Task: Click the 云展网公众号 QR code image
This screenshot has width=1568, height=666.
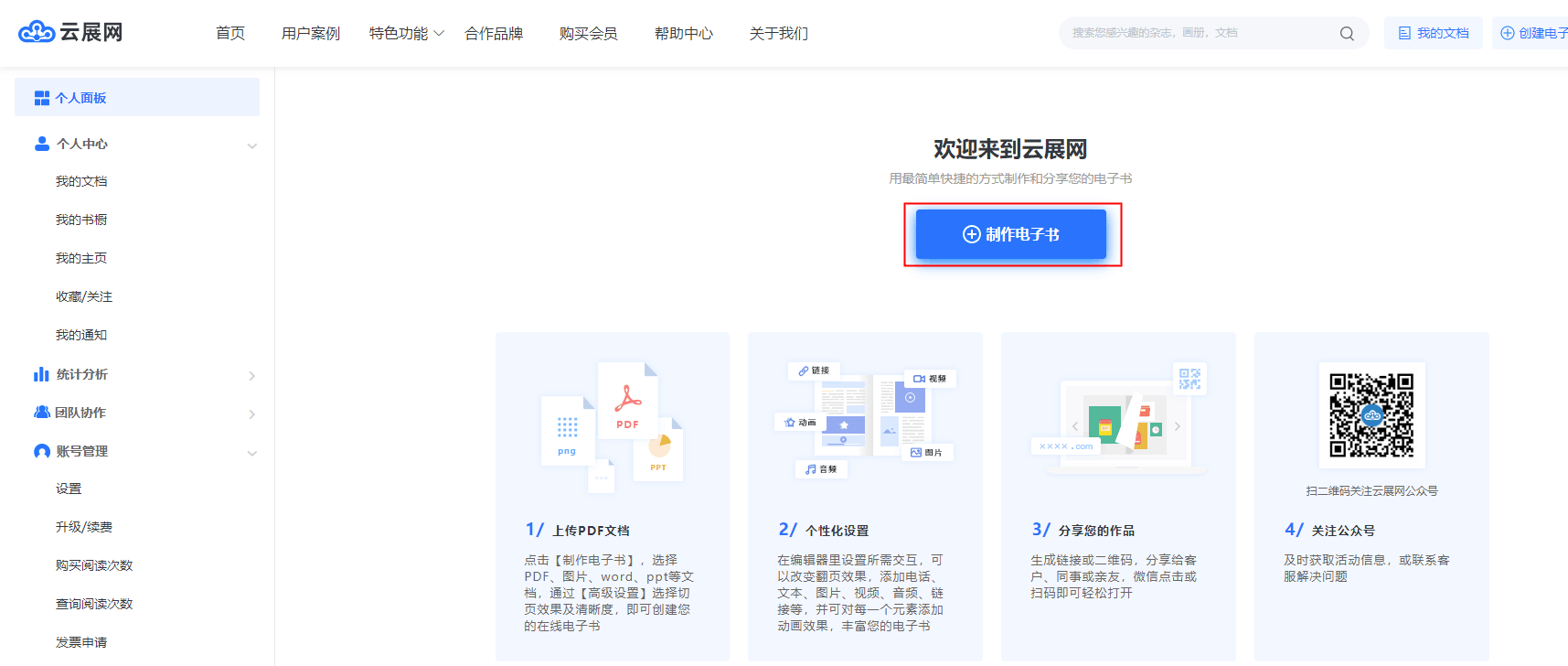Action: point(1371,415)
